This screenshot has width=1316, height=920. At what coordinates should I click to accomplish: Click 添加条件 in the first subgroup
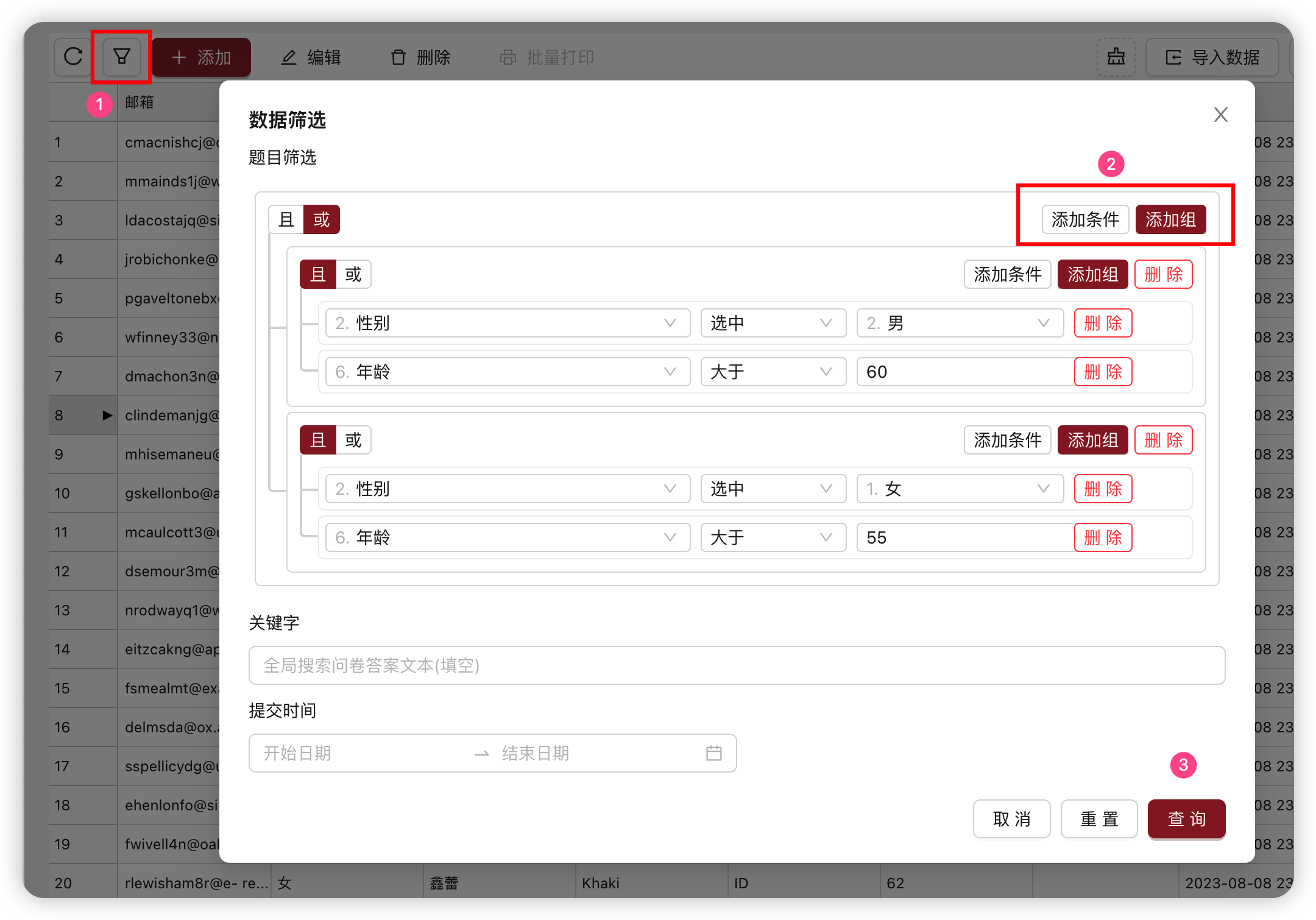point(1008,274)
